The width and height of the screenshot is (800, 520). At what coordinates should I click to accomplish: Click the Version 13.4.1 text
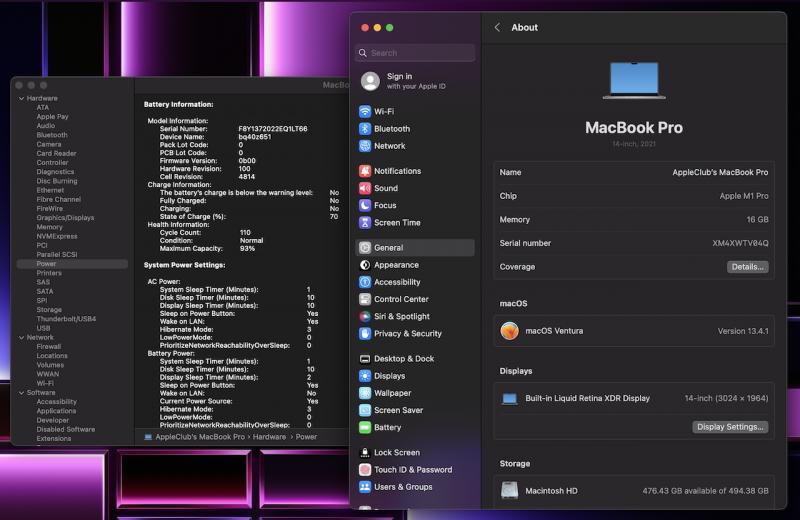click(743, 331)
